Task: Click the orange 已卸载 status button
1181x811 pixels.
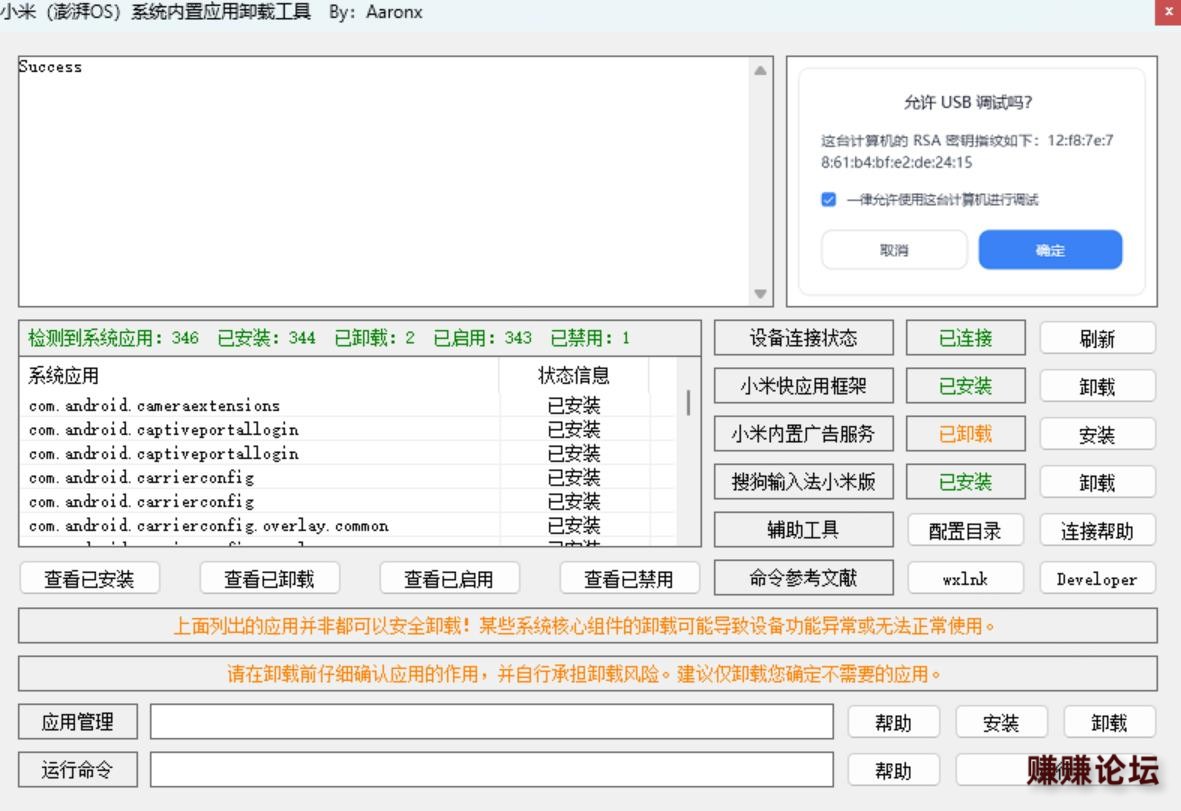Action: (966, 434)
